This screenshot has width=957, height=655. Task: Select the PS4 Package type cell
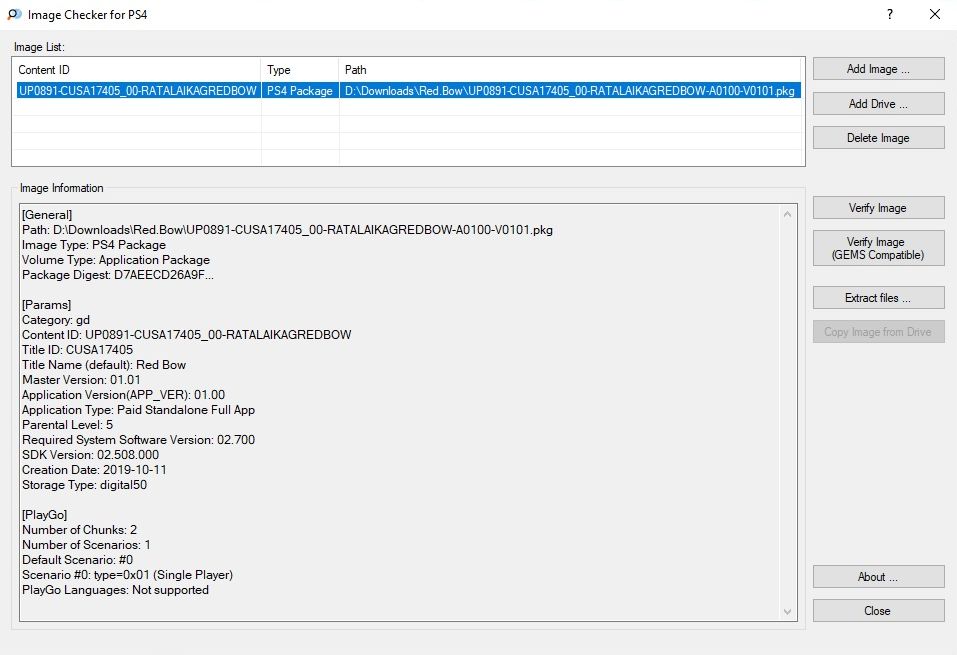pyautogui.click(x=300, y=91)
